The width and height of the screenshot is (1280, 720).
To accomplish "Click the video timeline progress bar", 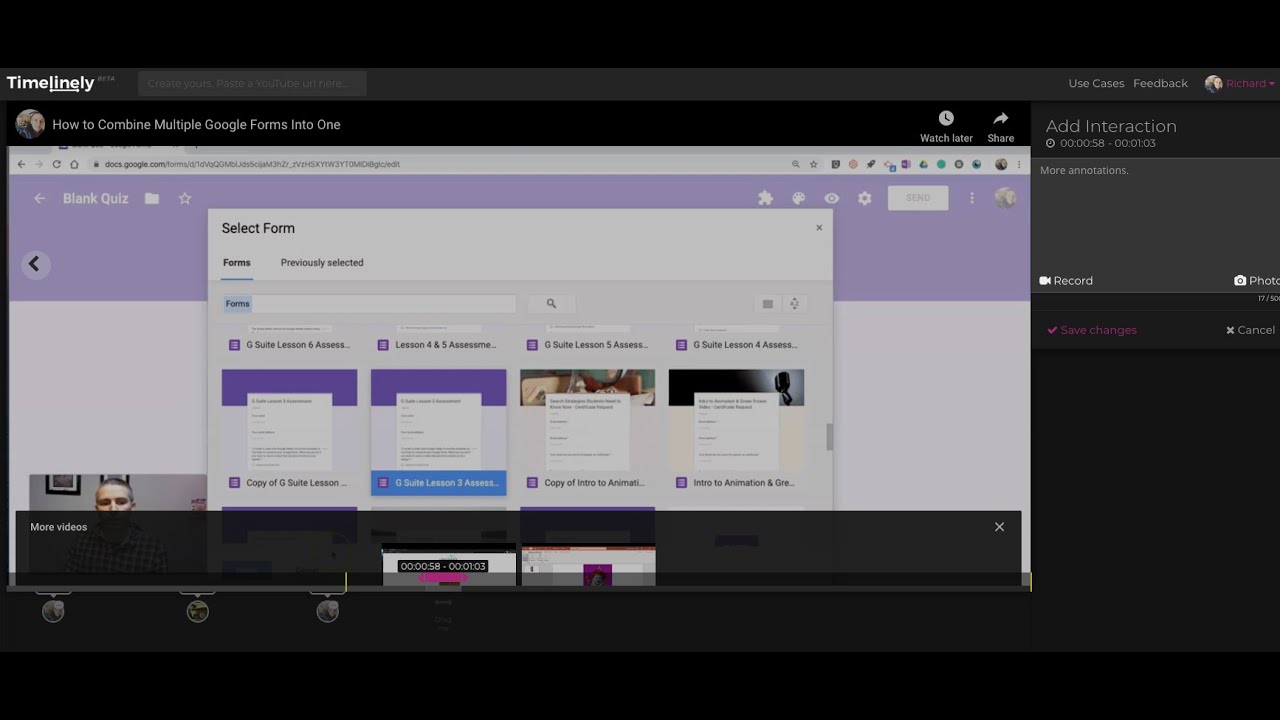I will (520, 588).
